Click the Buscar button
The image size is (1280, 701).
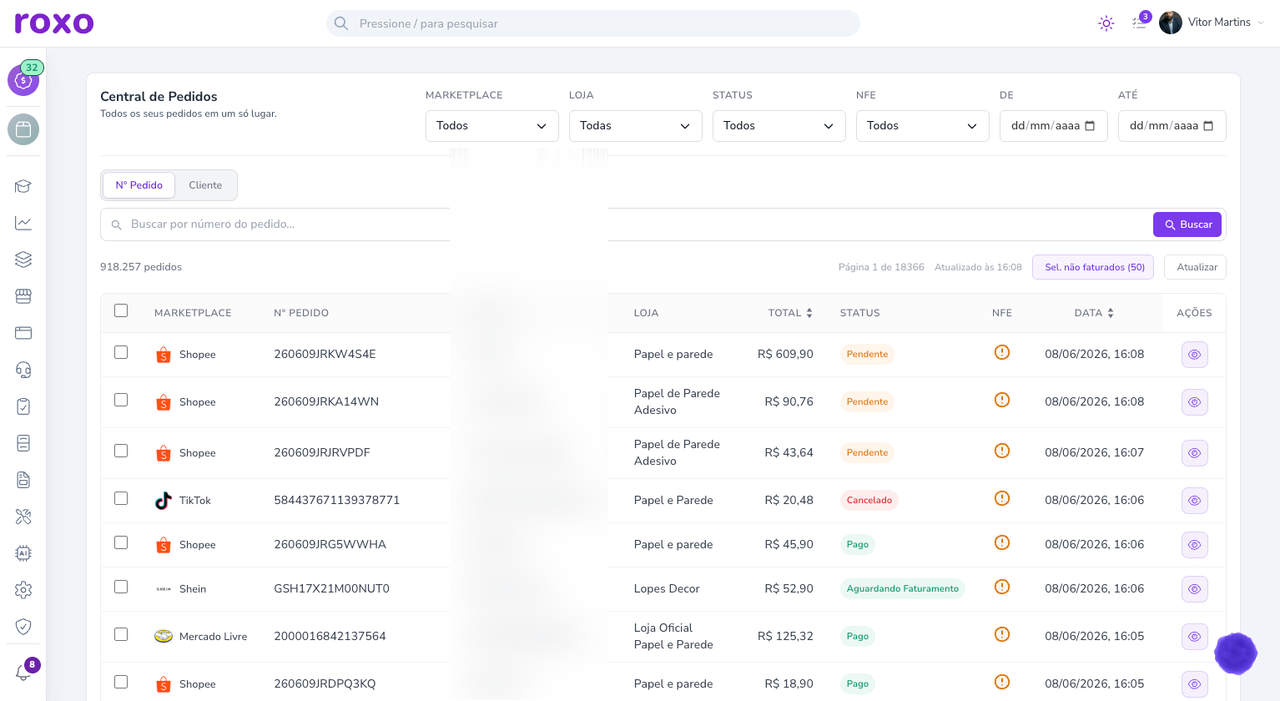click(x=1187, y=225)
